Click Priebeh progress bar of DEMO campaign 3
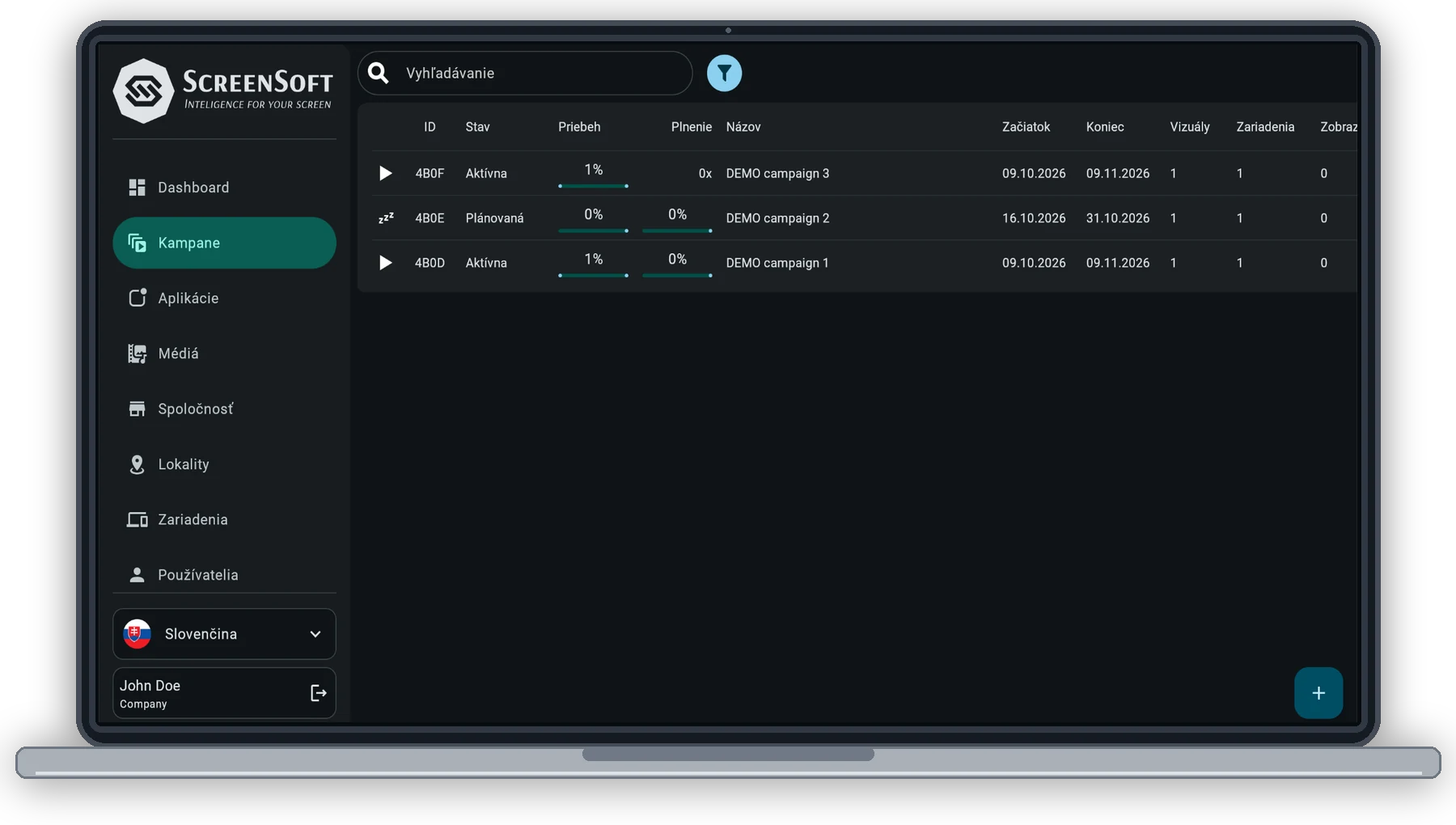Viewport: 1456px width, 825px height. pyautogui.click(x=593, y=186)
